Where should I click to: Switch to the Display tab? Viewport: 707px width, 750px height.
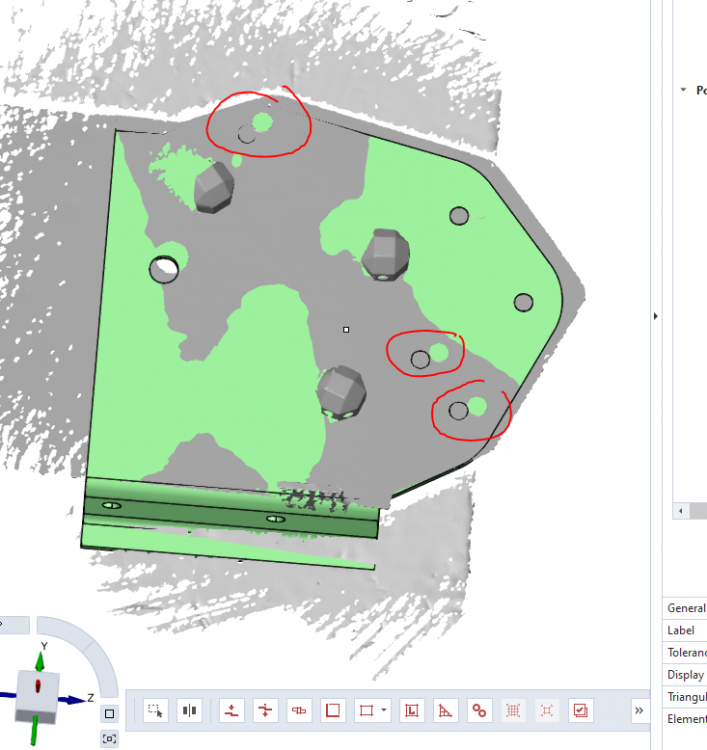[686, 674]
